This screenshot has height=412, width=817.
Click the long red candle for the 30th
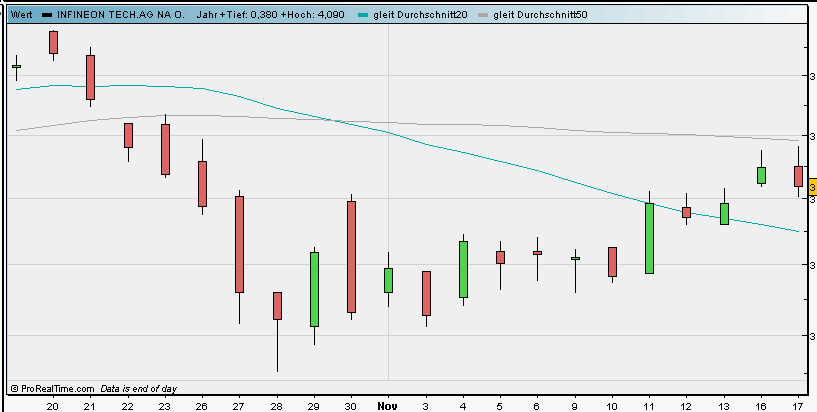(351, 257)
